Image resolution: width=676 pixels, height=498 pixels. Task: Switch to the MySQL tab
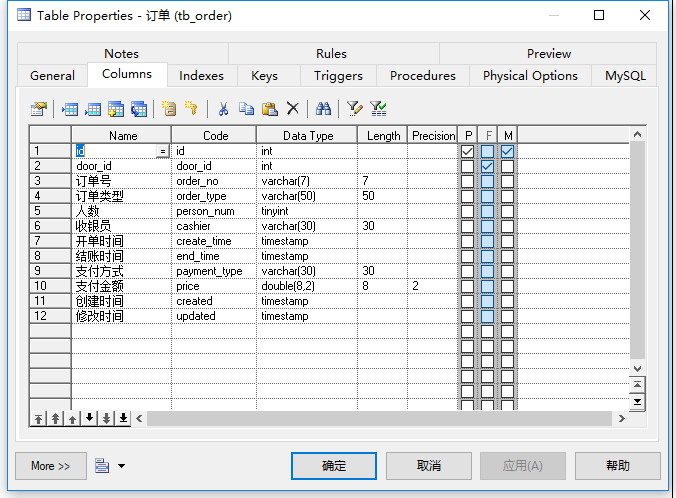[625, 75]
